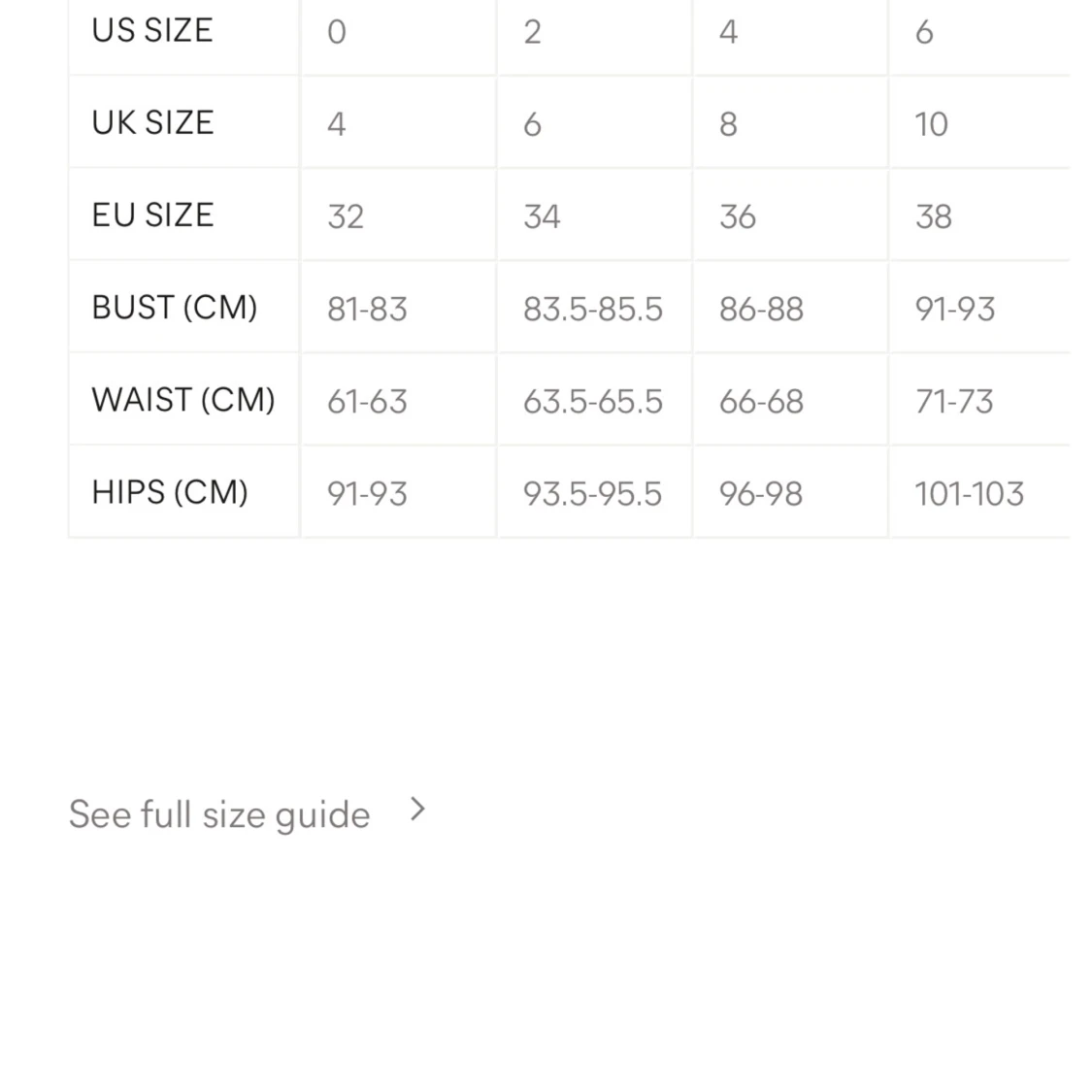The image size is (1092, 1092).
Task: Click the EU SIZE row label
Action: (x=152, y=215)
